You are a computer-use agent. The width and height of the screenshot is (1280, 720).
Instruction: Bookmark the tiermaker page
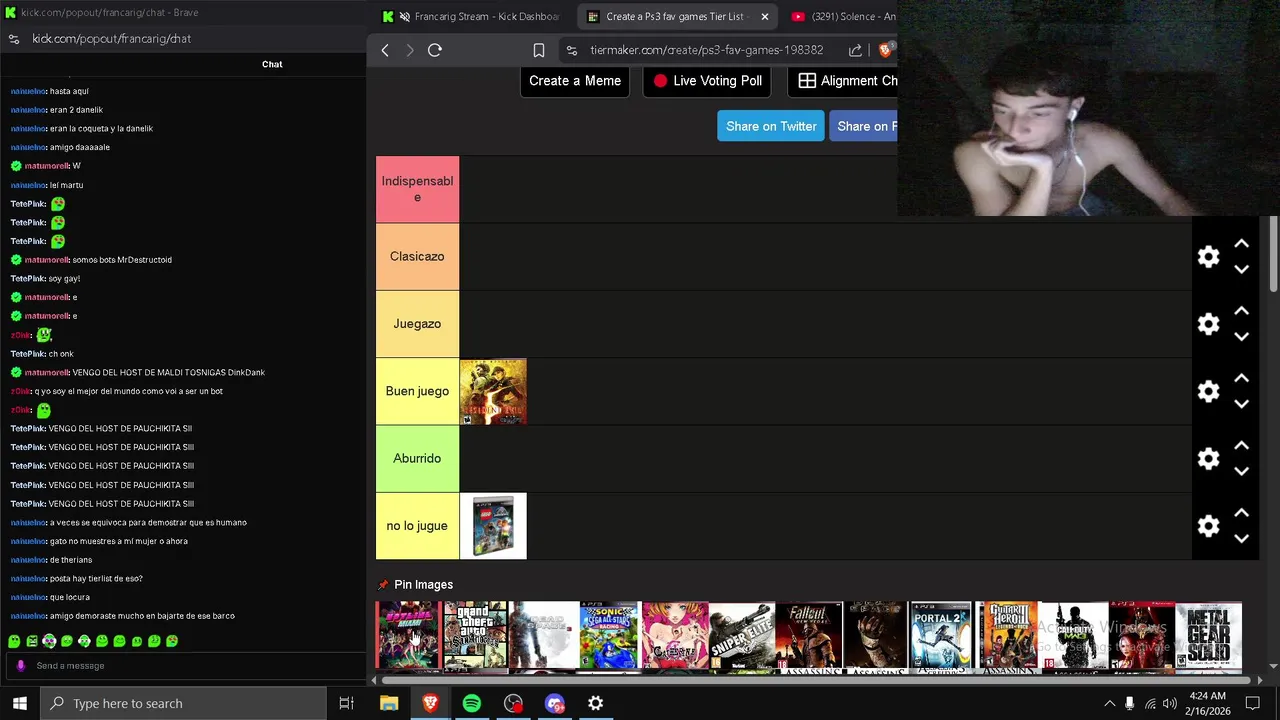[x=539, y=50]
